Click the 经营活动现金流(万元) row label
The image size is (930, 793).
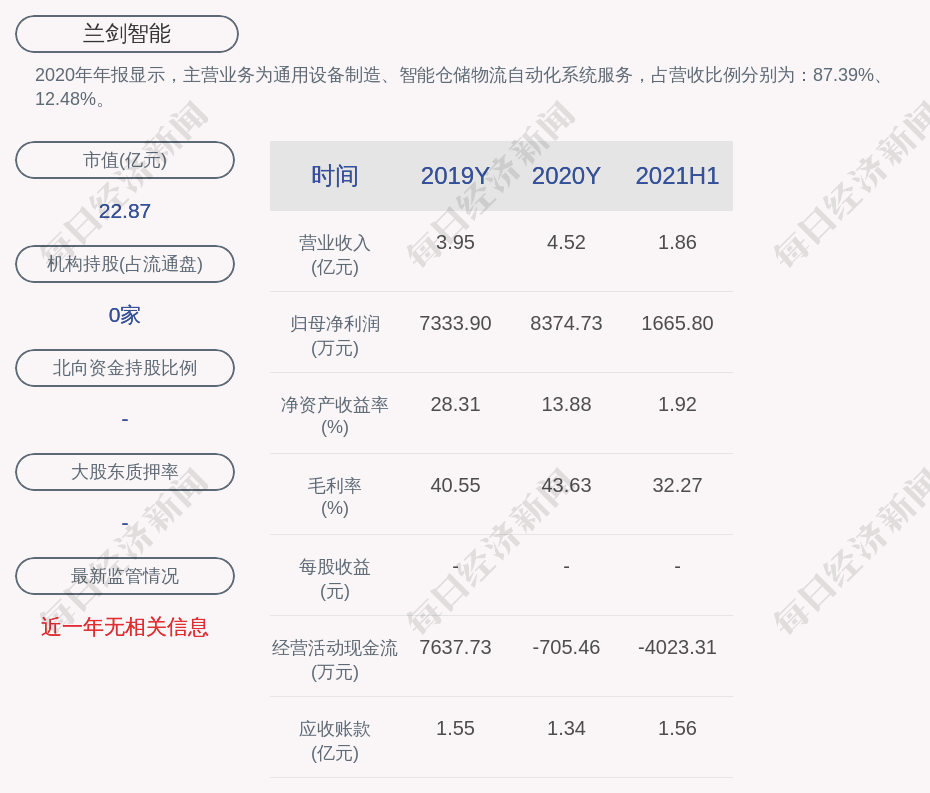[x=335, y=660]
